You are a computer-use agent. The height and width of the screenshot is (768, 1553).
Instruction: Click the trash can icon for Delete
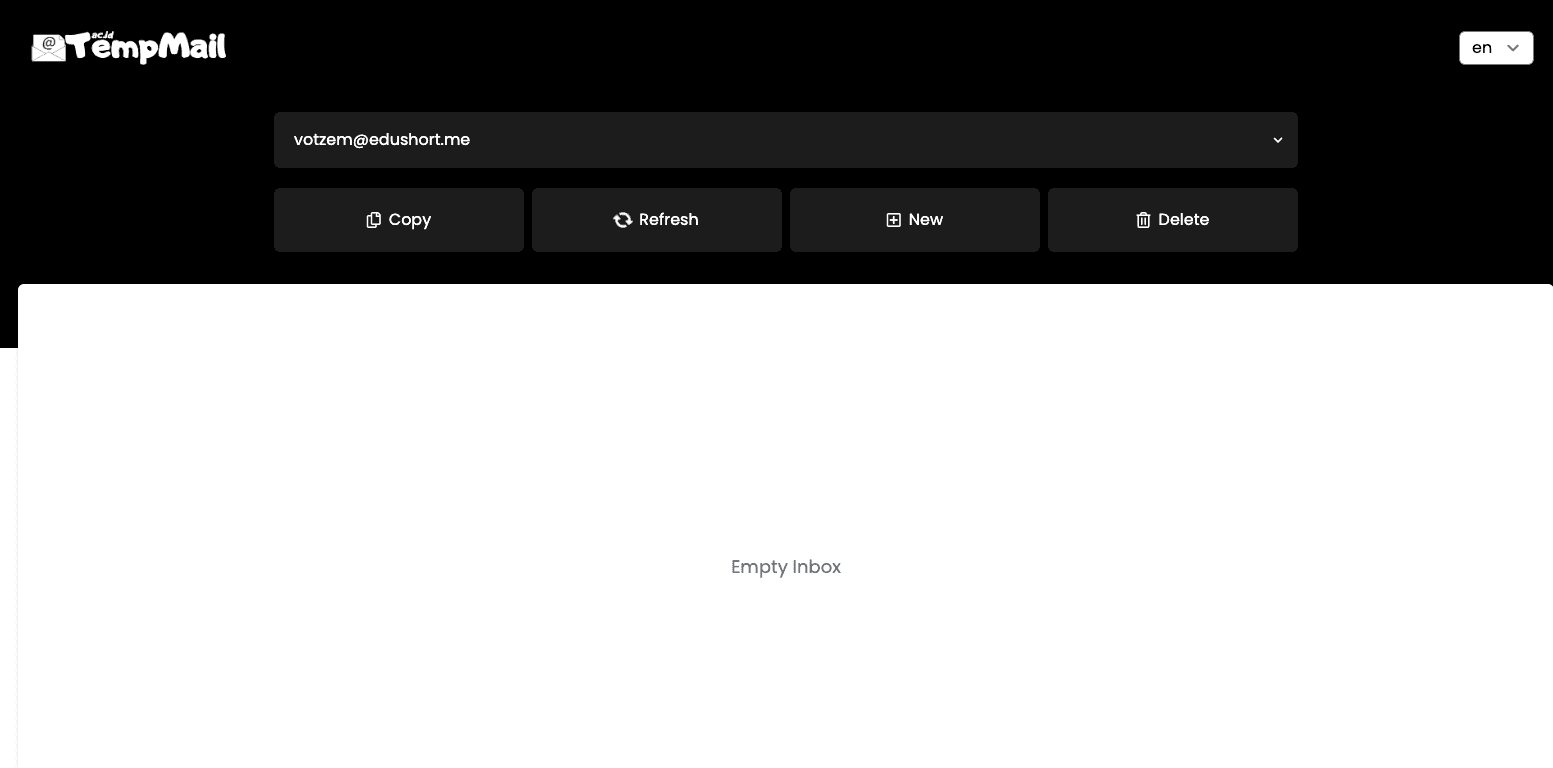point(1143,220)
